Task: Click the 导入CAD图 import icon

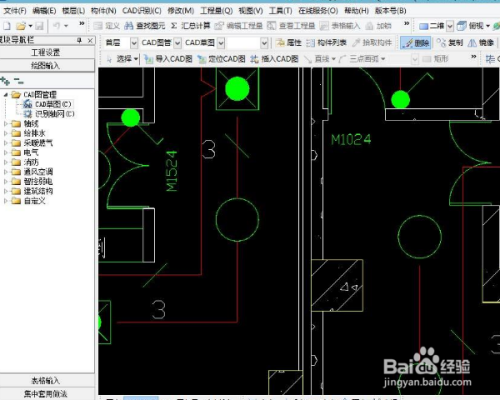Action: [x=168, y=59]
